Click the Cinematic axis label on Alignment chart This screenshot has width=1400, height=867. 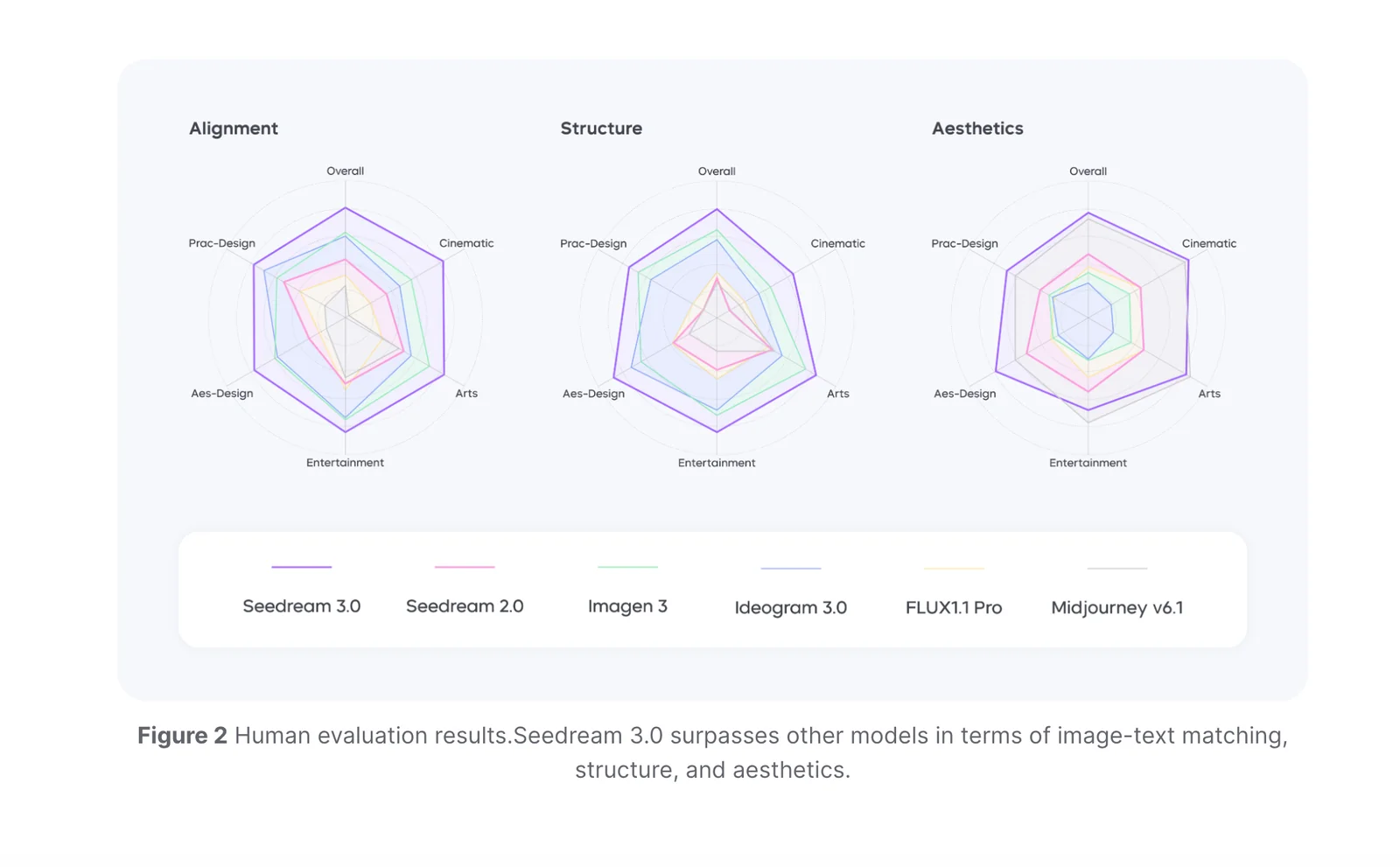[466, 243]
